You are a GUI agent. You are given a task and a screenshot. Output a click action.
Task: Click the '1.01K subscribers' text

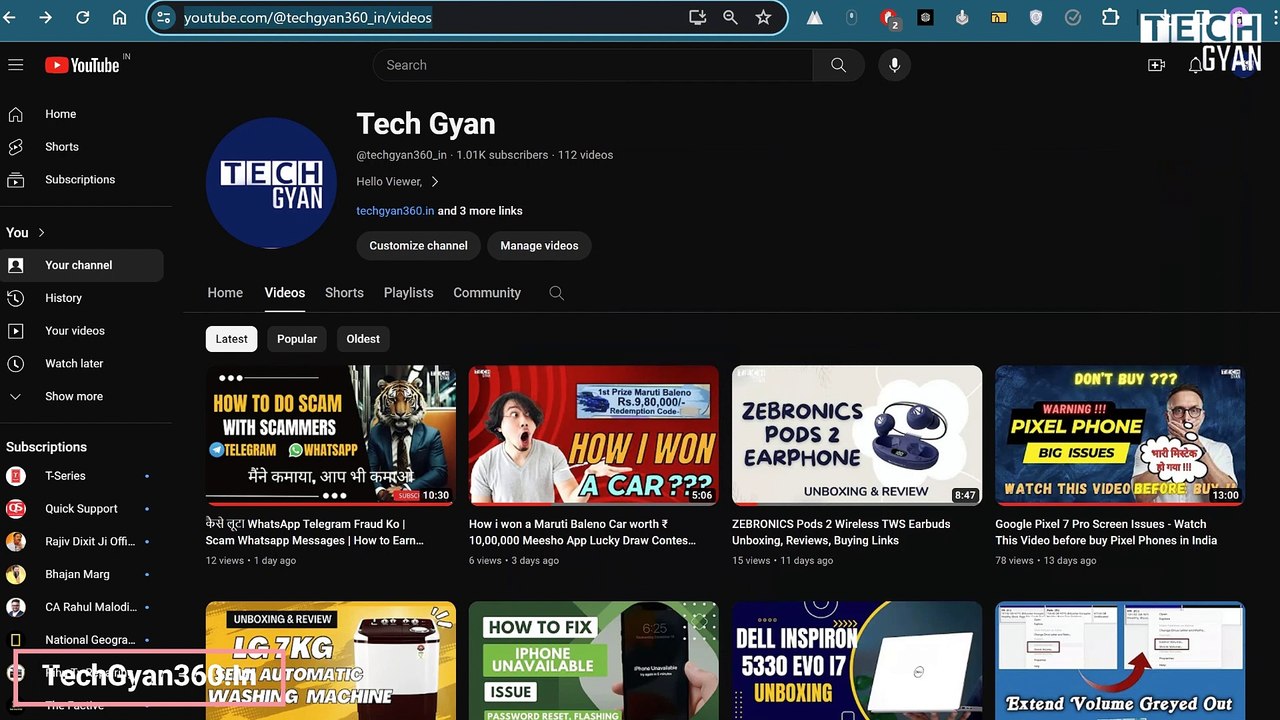[502, 155]
